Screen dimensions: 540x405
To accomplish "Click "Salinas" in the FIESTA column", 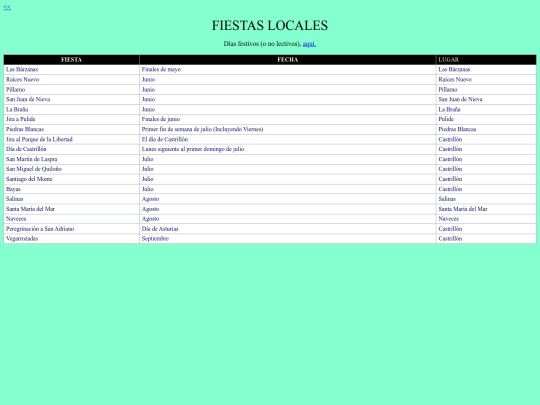I will point(14,199).
